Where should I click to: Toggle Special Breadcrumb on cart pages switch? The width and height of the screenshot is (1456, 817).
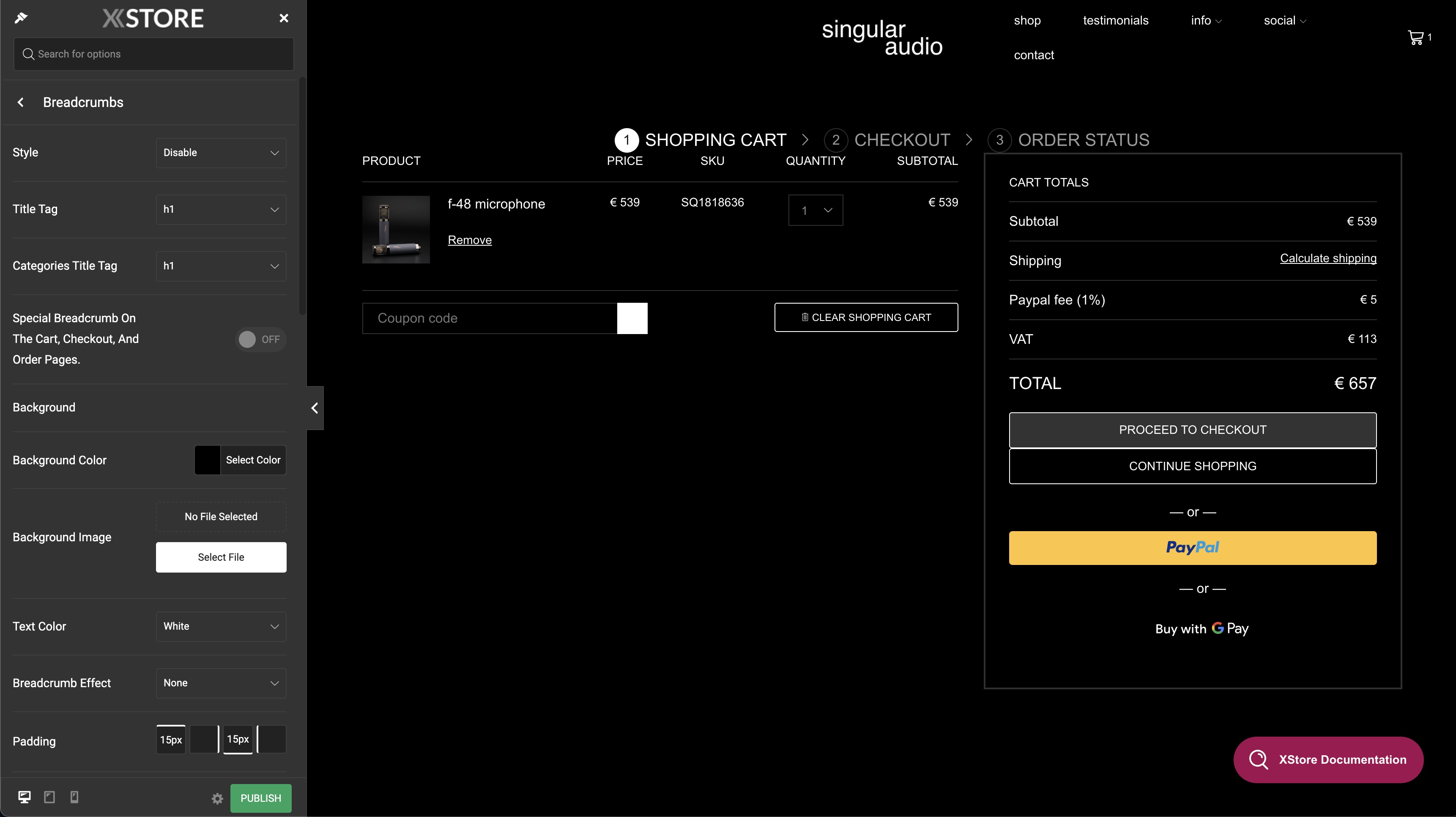(x=260, y=339)
